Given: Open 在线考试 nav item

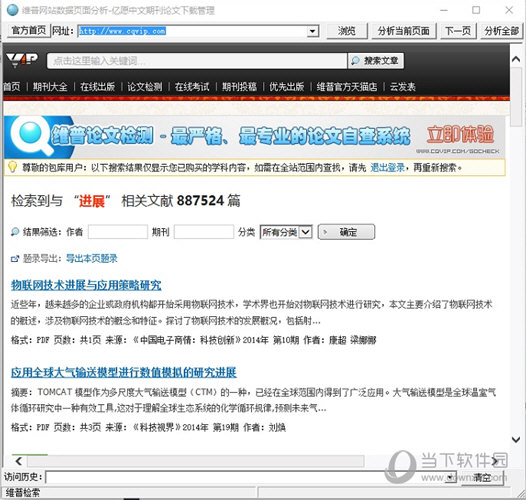Looking at the screenshot, I should (x=192, y=87).
